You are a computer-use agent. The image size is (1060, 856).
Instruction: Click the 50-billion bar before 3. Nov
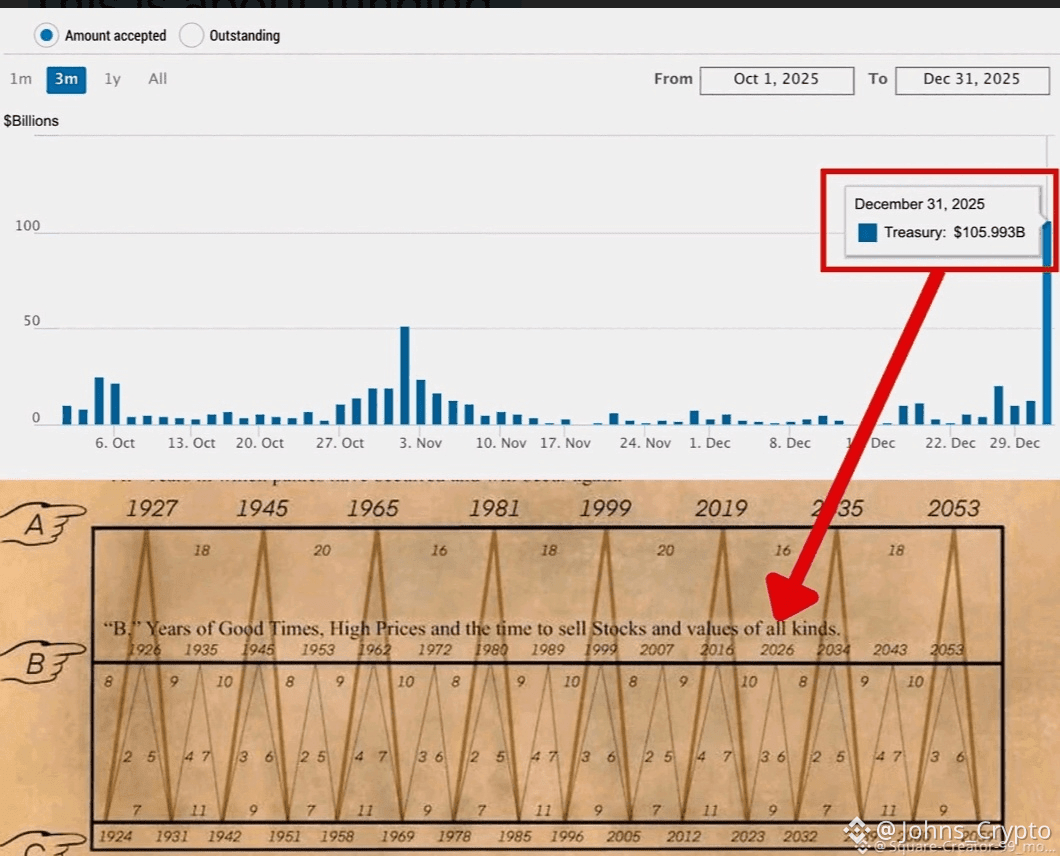(405, 375)
